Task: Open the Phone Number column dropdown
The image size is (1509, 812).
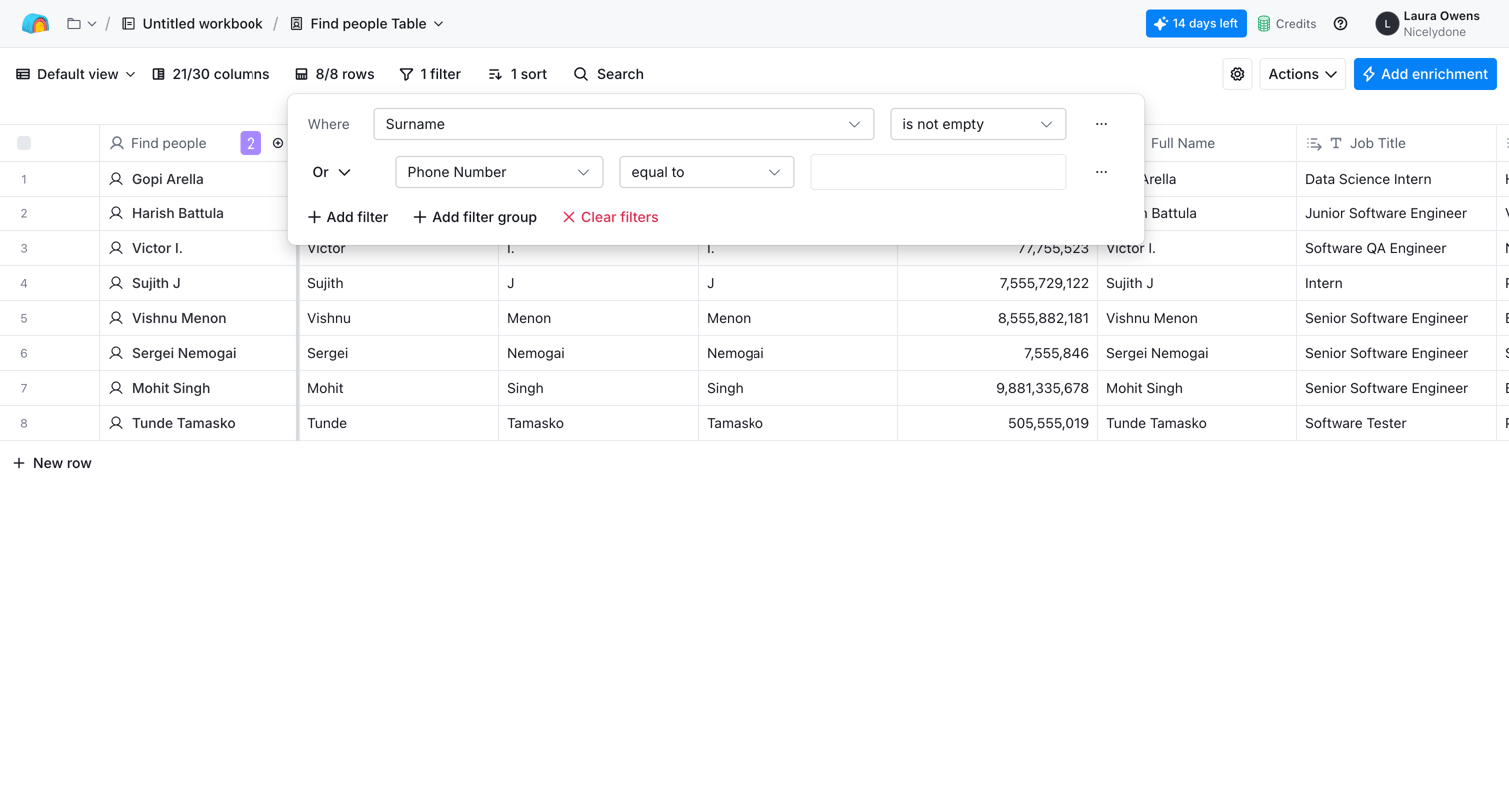Action: (499, 172)
